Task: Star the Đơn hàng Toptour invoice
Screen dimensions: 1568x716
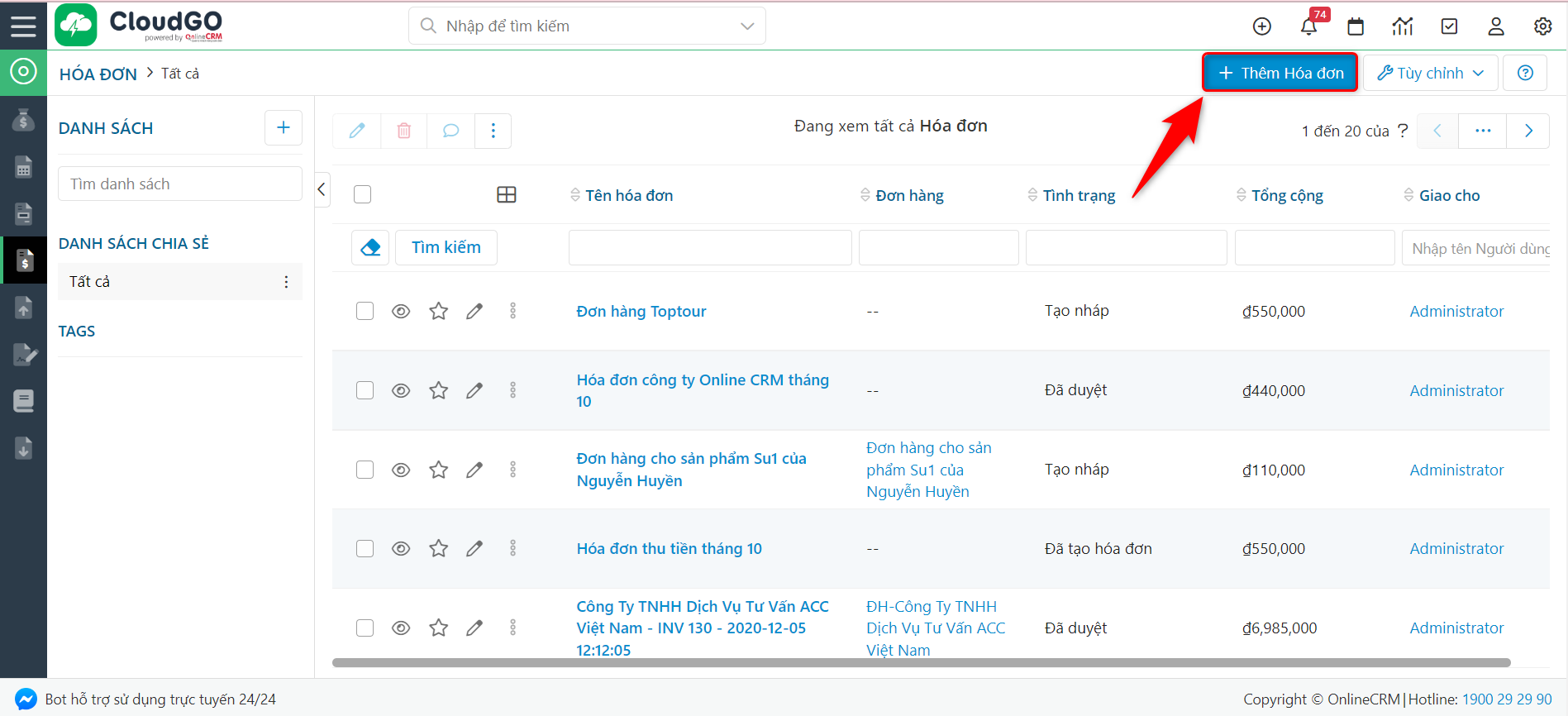Action: [x=438, y=311]
